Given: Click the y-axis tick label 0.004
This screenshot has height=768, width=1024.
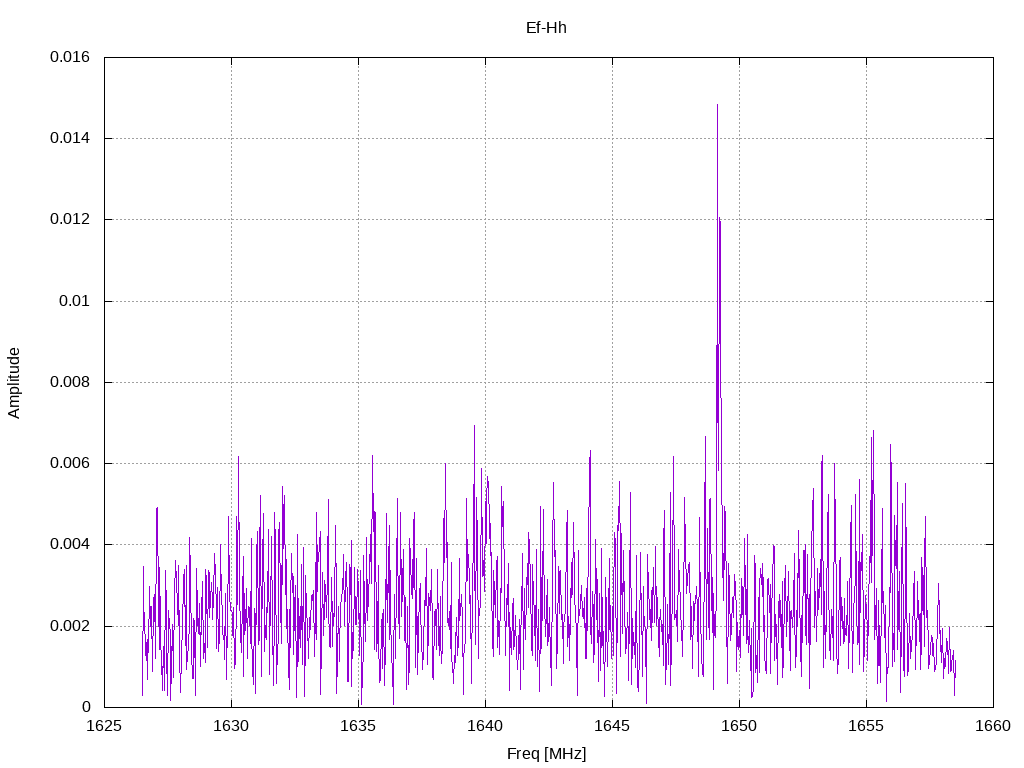Looking at the screenshot, I should click(x=70, y=545).
